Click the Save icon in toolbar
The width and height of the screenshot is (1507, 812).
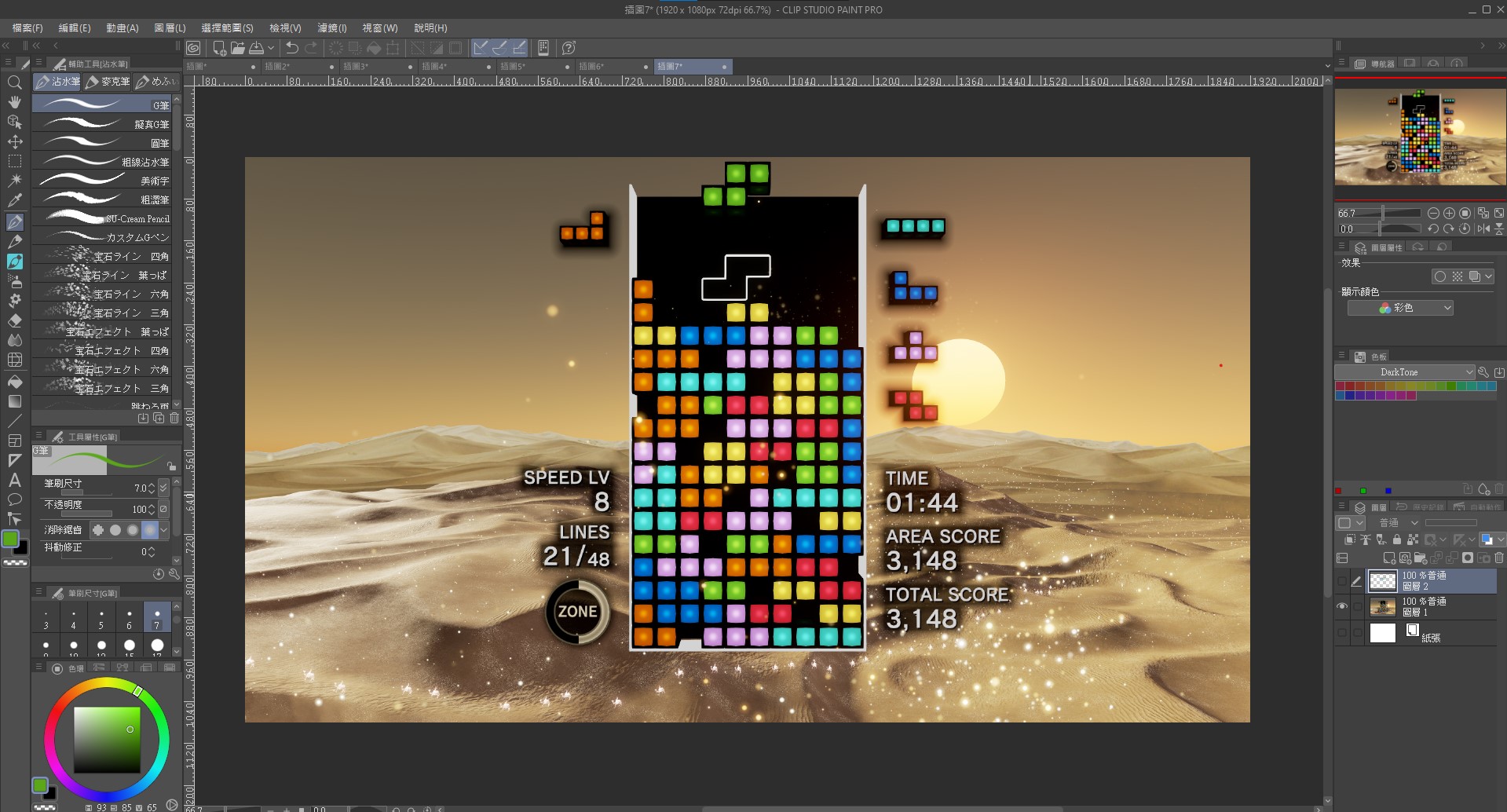click(257, 48)
